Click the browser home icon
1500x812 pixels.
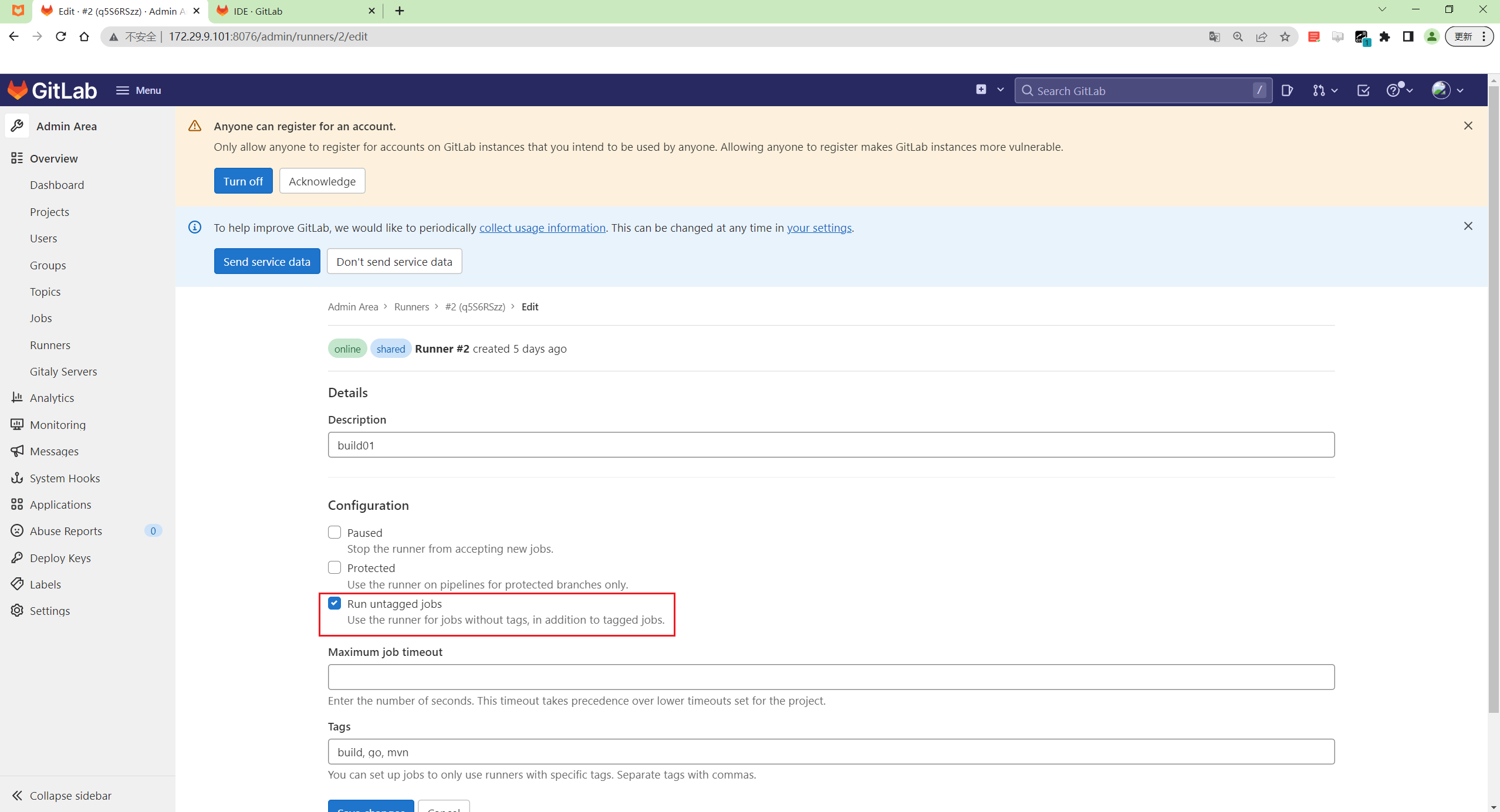tap(84, 36)
